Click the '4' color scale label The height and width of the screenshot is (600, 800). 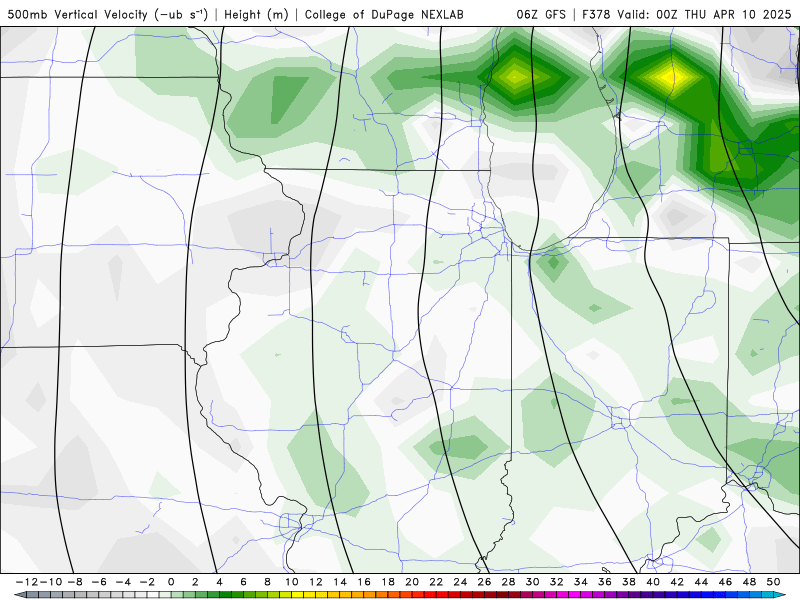pos(219,582)
